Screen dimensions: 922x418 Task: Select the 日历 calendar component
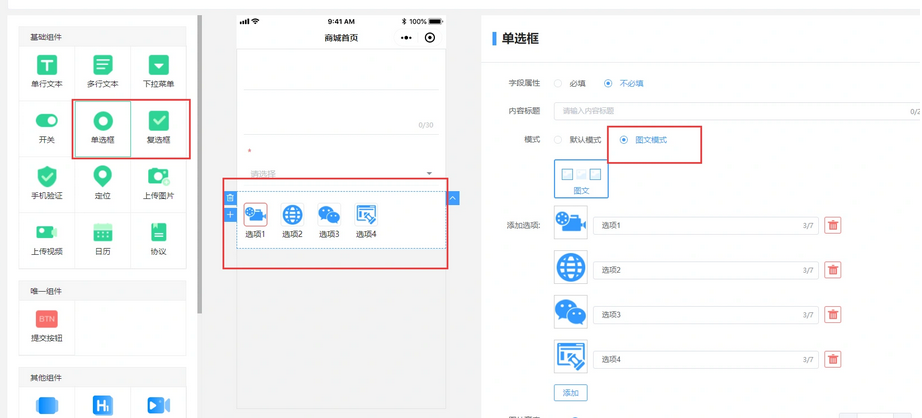[x=103, y=233]
